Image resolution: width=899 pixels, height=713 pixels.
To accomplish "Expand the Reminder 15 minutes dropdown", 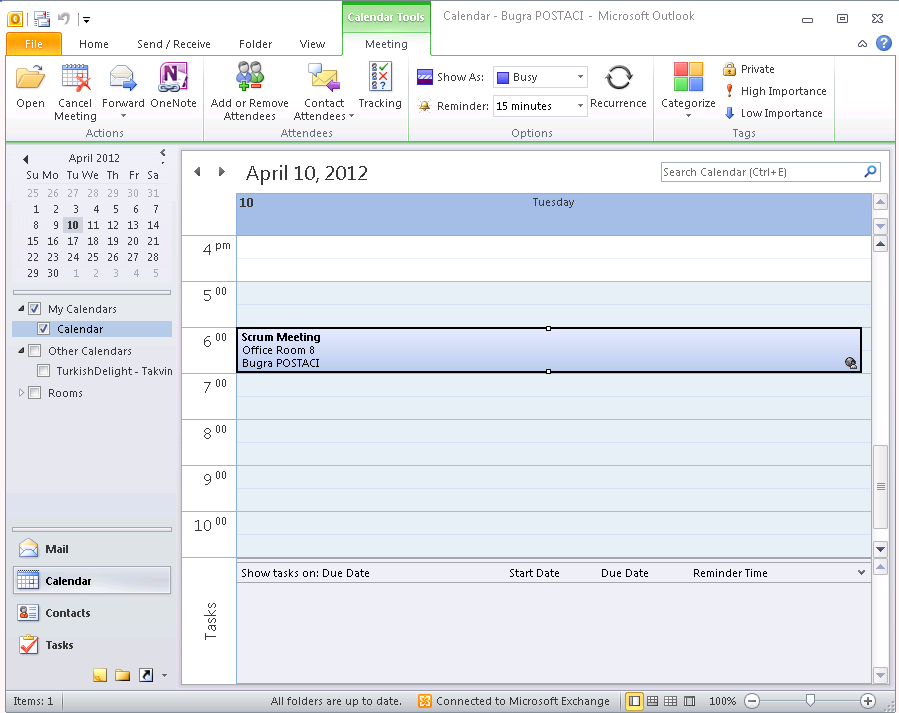I will pos(580,106).
